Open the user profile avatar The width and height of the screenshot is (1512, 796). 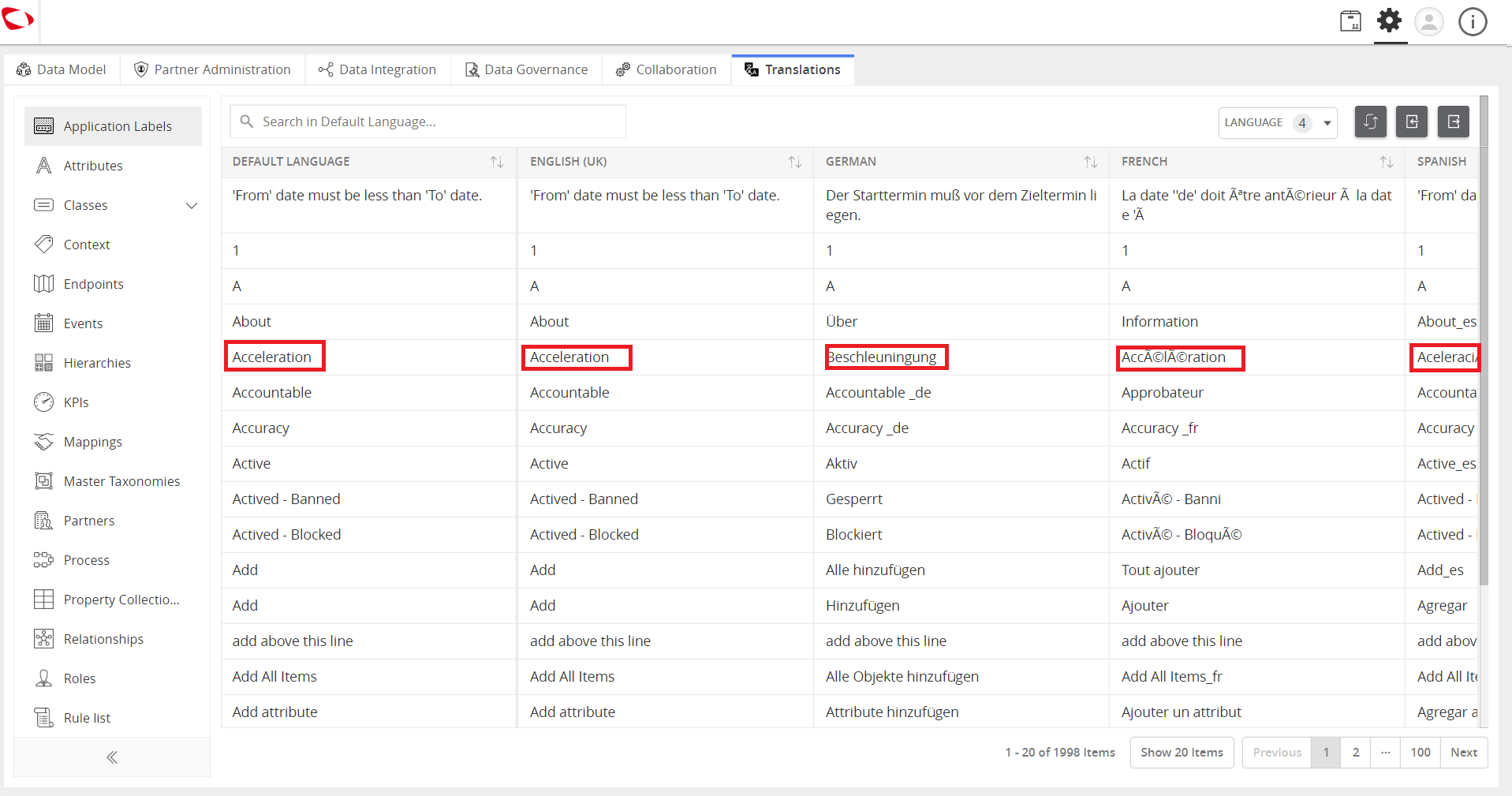(1429, 21)
